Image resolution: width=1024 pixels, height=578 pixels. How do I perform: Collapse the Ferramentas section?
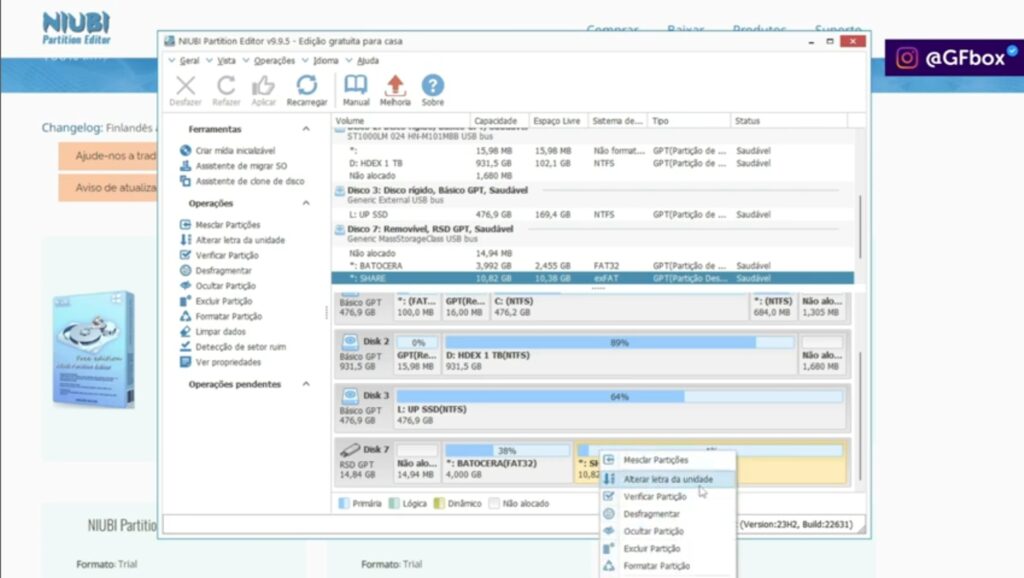coord(306,129)
